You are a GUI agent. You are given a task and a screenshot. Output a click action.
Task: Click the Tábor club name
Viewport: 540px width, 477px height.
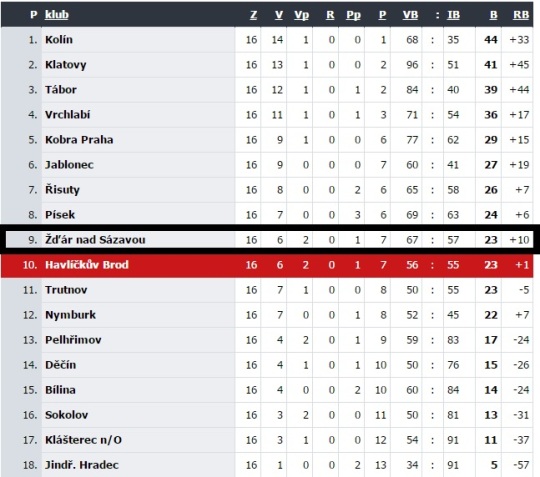61,90
